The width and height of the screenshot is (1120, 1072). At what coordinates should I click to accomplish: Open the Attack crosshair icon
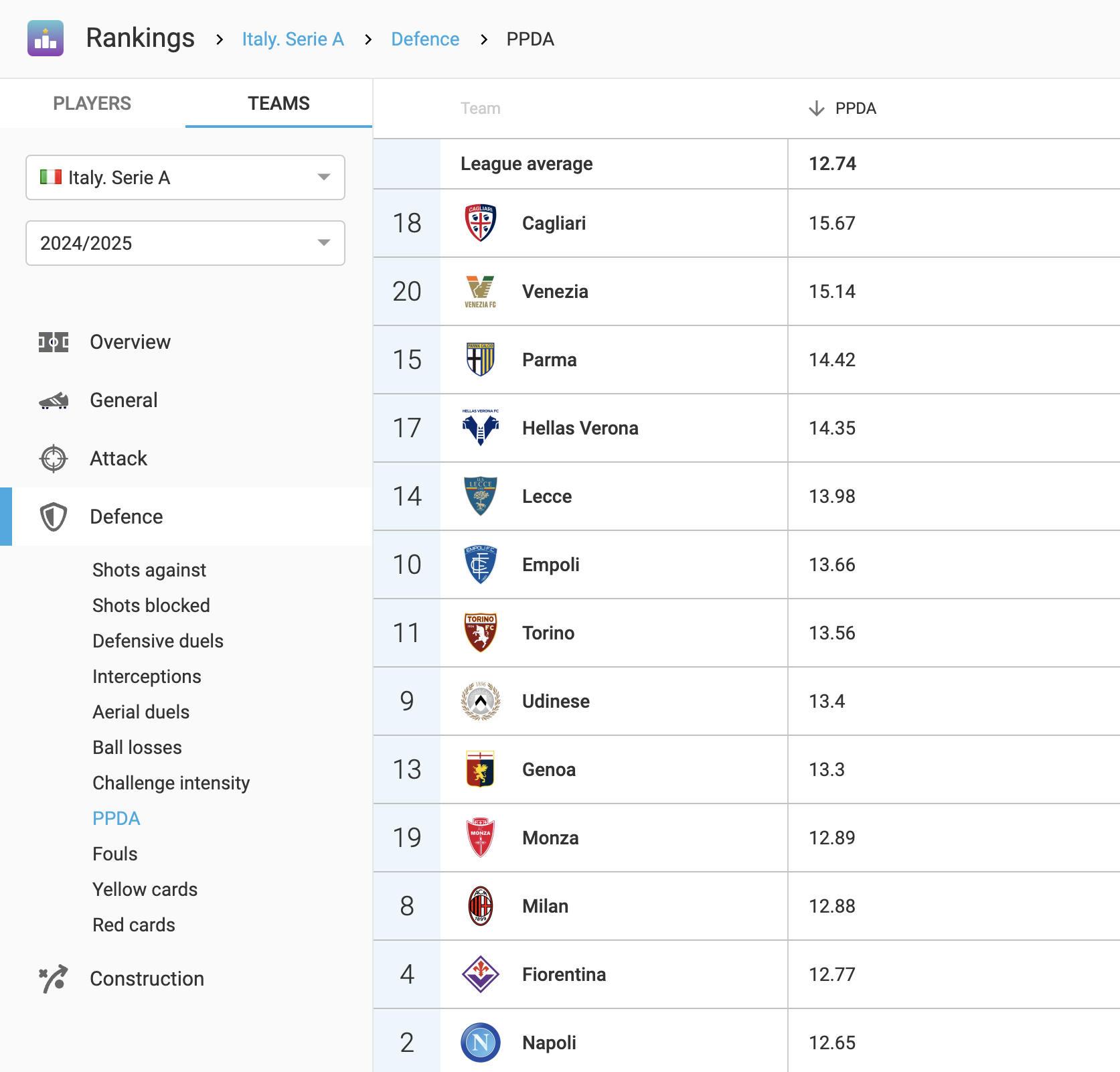(54, 459)
